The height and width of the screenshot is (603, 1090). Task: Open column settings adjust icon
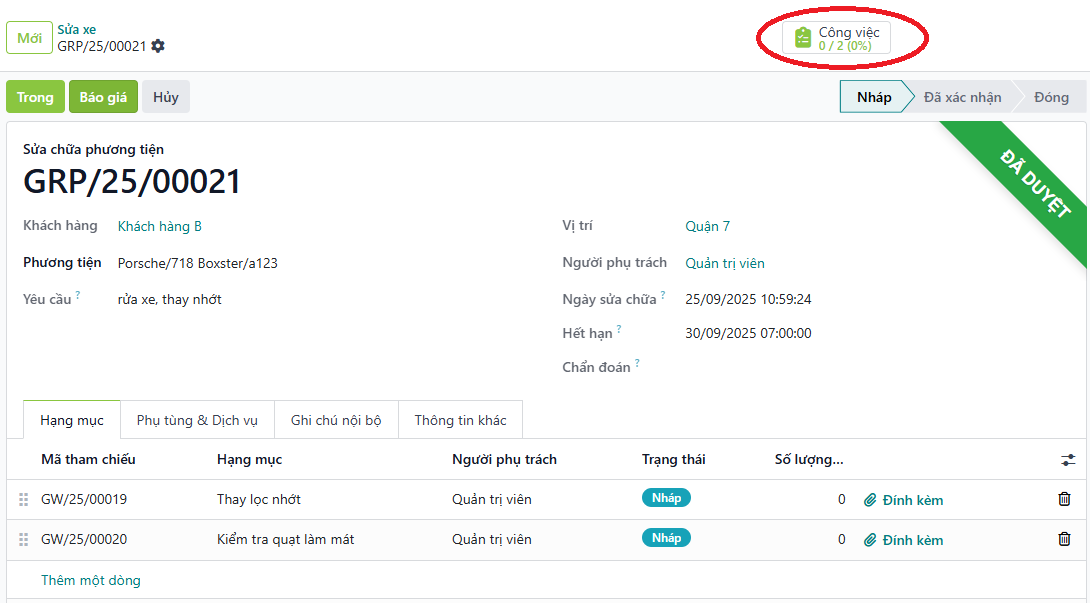(x=1068, y=460)
